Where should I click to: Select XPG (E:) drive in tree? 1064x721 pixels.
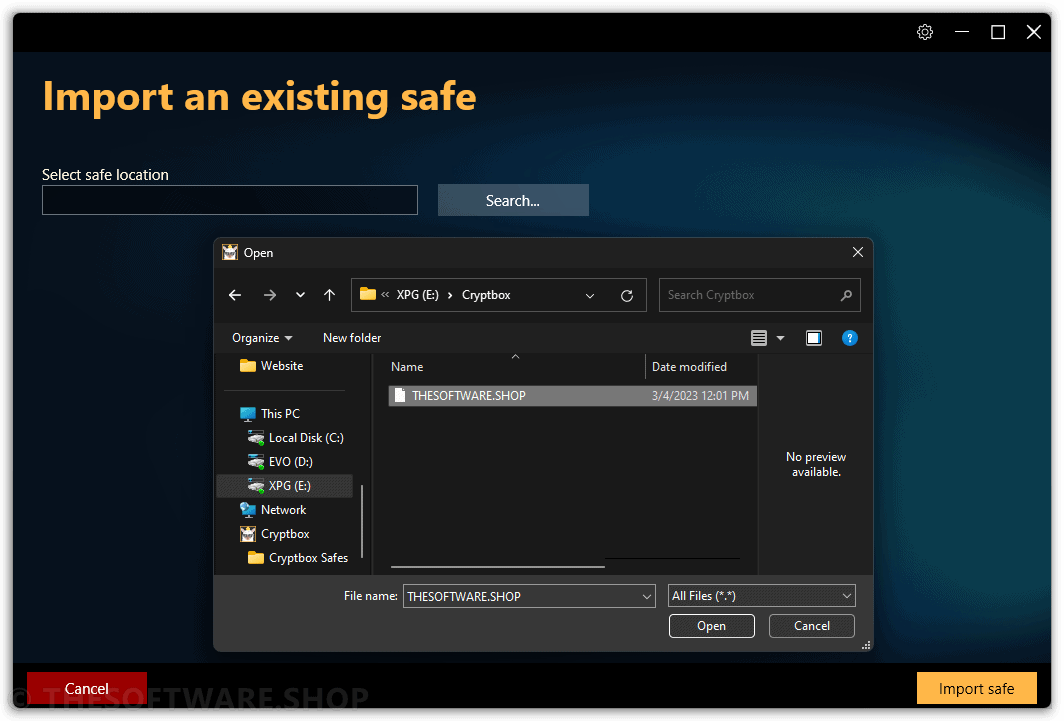pos(284,486)
